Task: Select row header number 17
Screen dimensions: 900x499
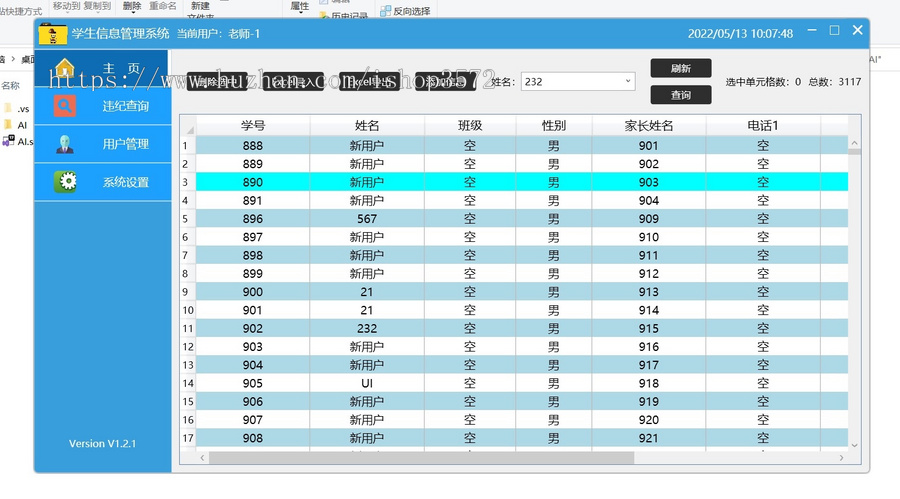Action: pyautogui.click(x=188, y=438)
